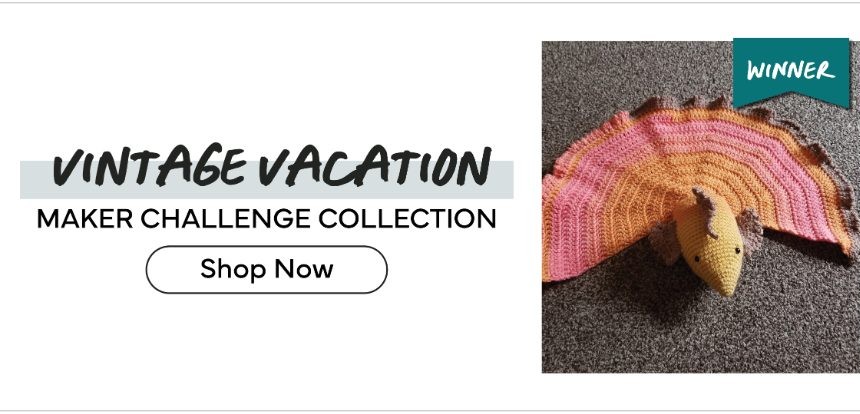Image resolution: width=860 pixels, height=414 pixels.
Task: Open the crocheted pterodactyl product photo
Action: pos(701,207)
